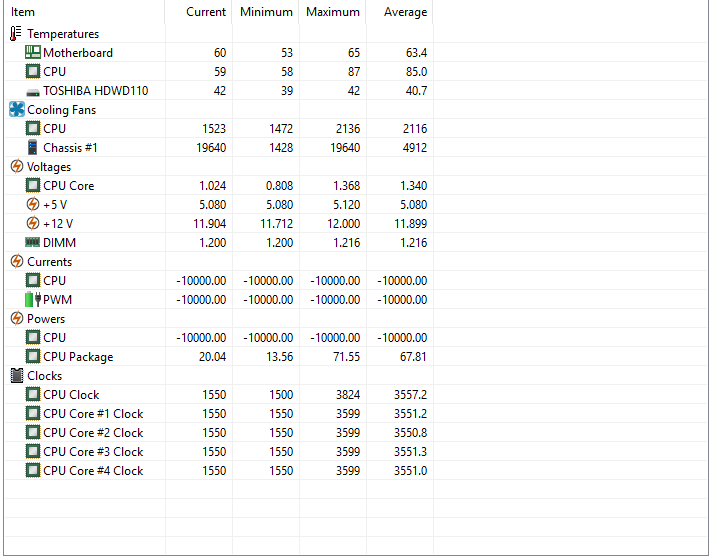Image resolution: width=711 pixels, height=556 pixels.
Task: Click CPU Core minimum value 0.808
Action: click(x=279, y=186)
